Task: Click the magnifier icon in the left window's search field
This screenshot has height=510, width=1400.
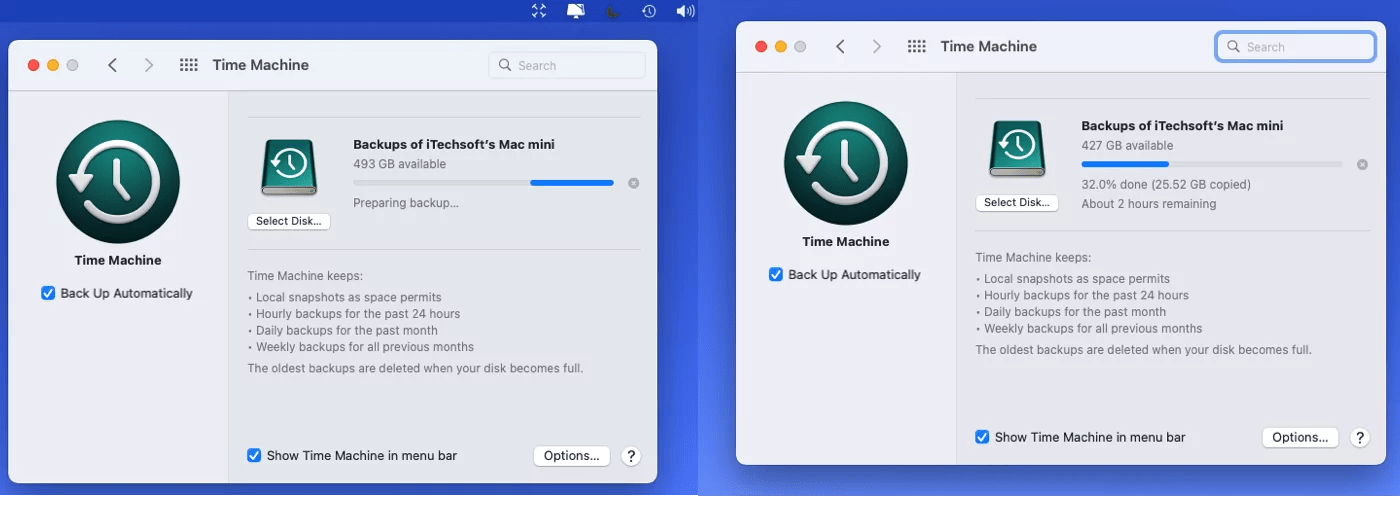Action: coord(505,65)
